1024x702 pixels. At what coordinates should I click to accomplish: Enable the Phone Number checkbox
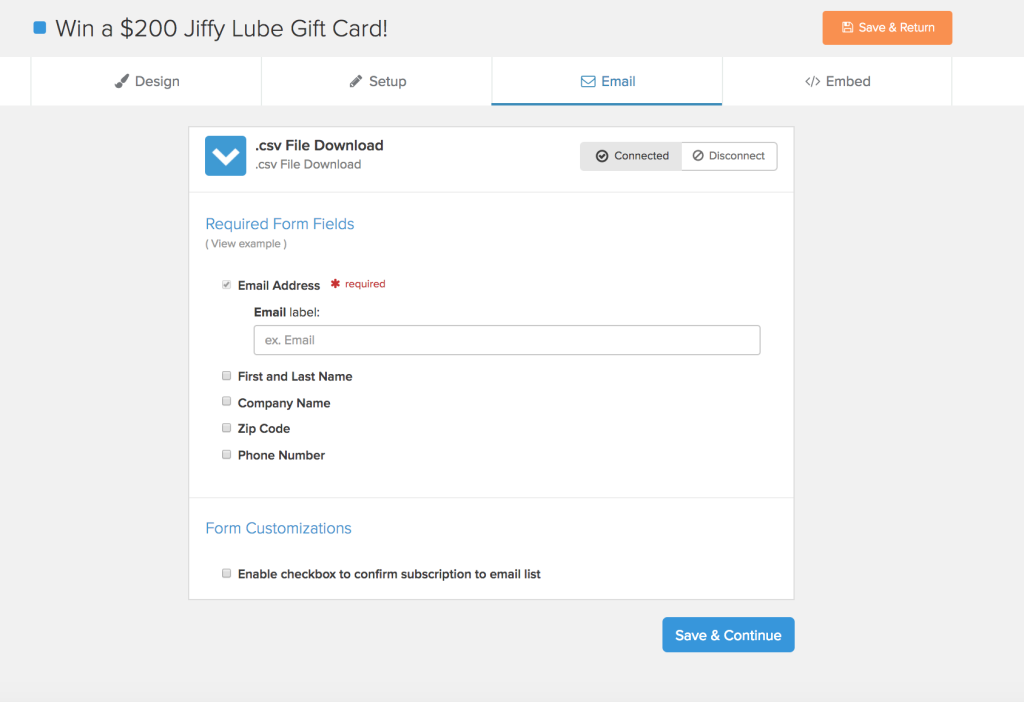tap(227, 455)
